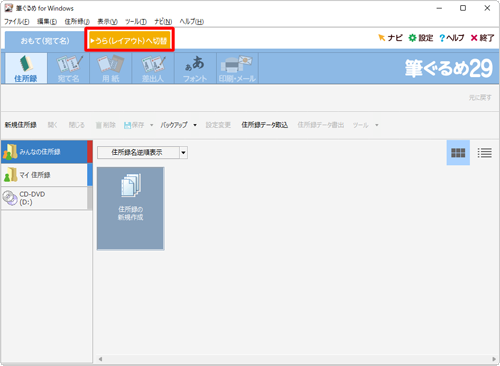Click 住所録データ取込 import button
Image resolution: width=500 pixels, height=366 pixels.
point(265,125)
